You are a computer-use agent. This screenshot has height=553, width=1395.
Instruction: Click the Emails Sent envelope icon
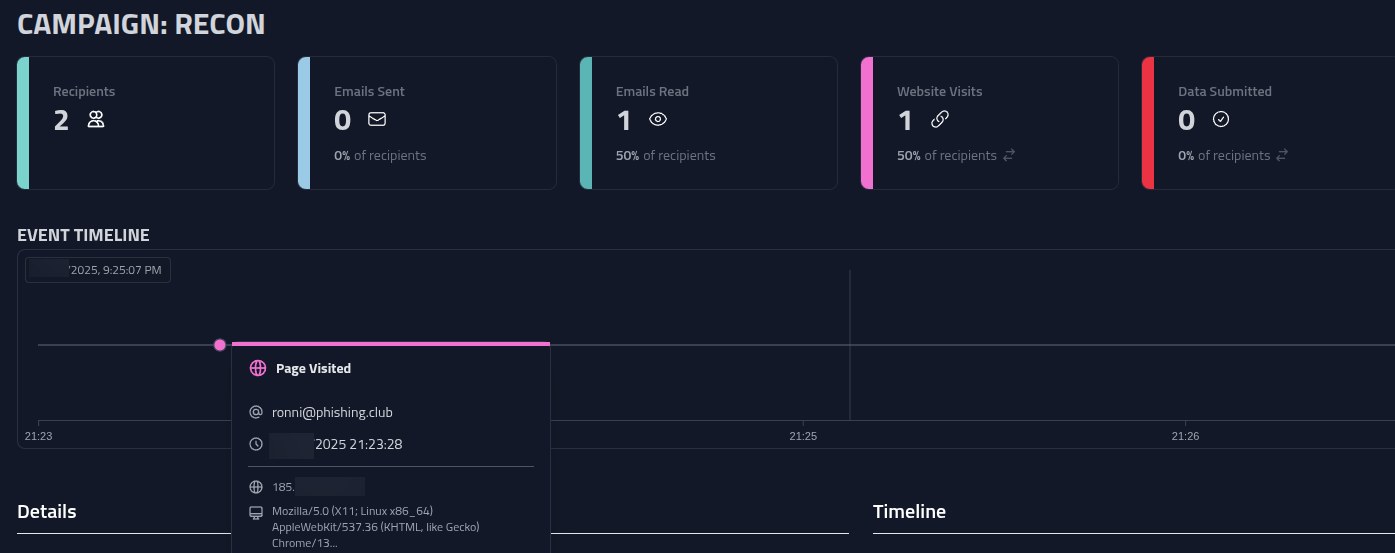click(x=377, y=119)
